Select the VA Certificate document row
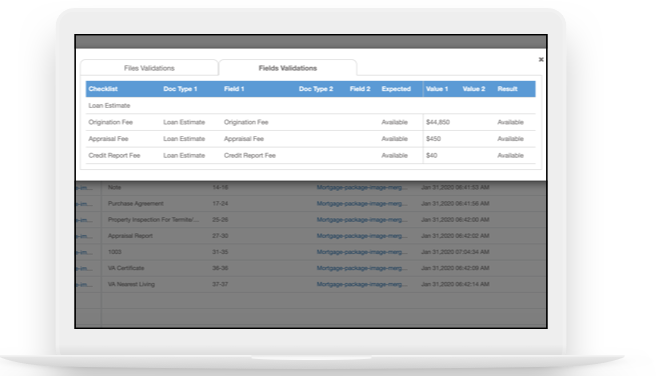The width and height of the screenshot is (656, 376). pyautogui.click(x=311, y=268)
